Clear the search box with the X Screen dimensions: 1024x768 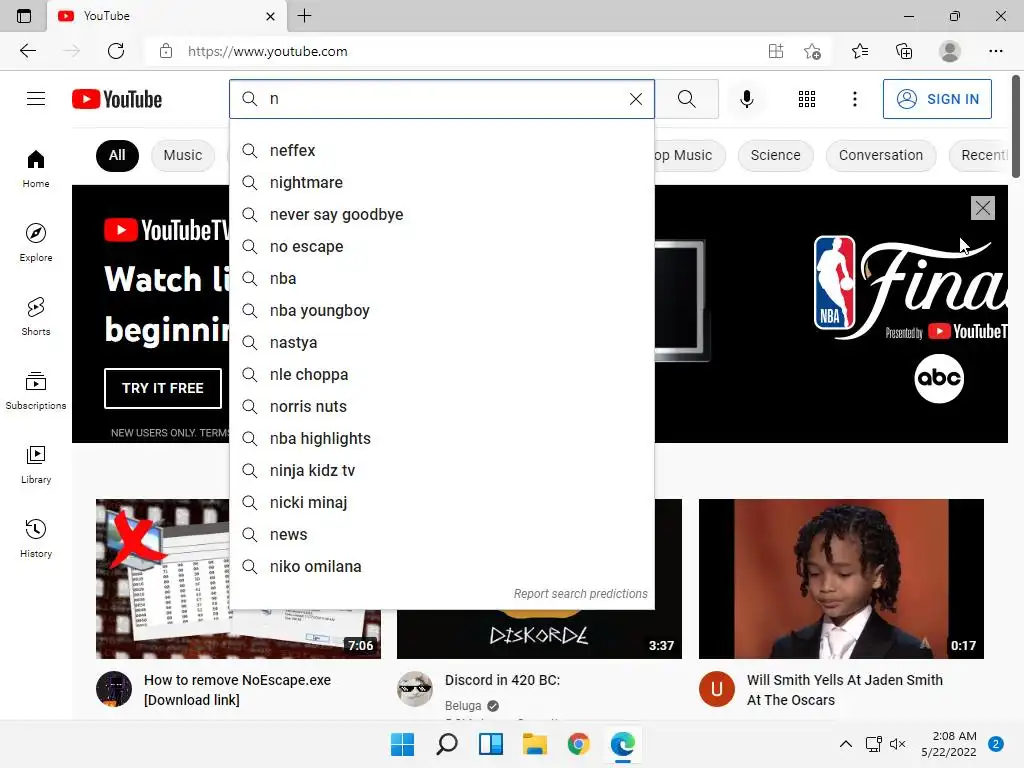[635, 99]
